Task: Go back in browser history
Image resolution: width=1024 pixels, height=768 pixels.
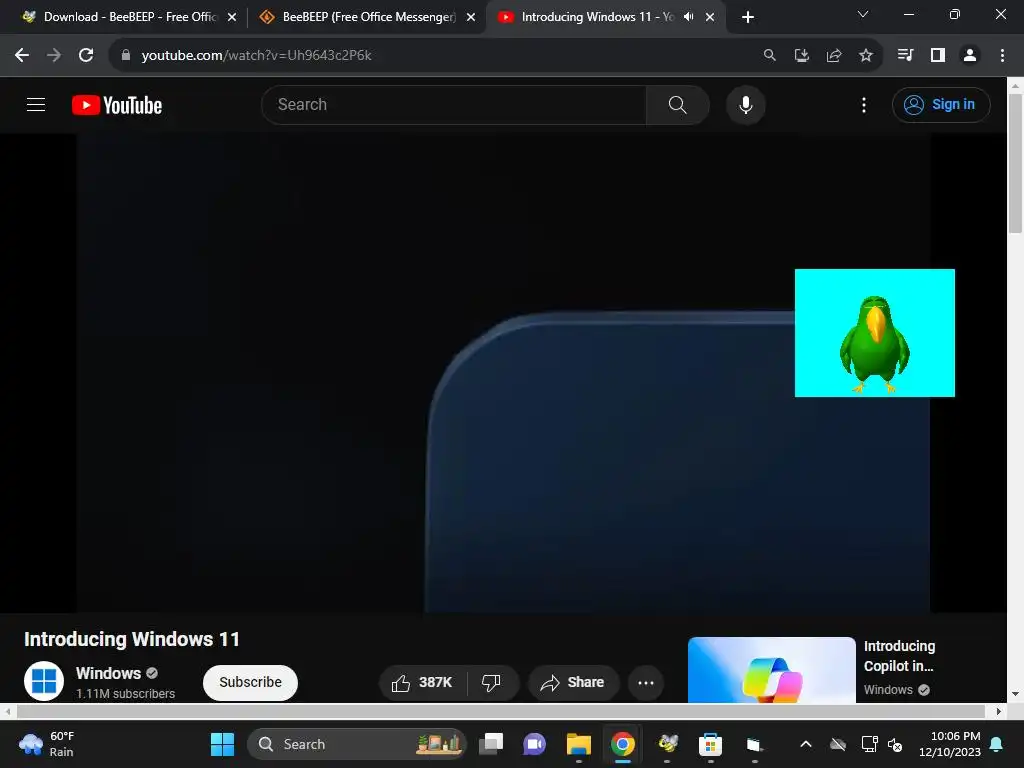Action: 22,56
